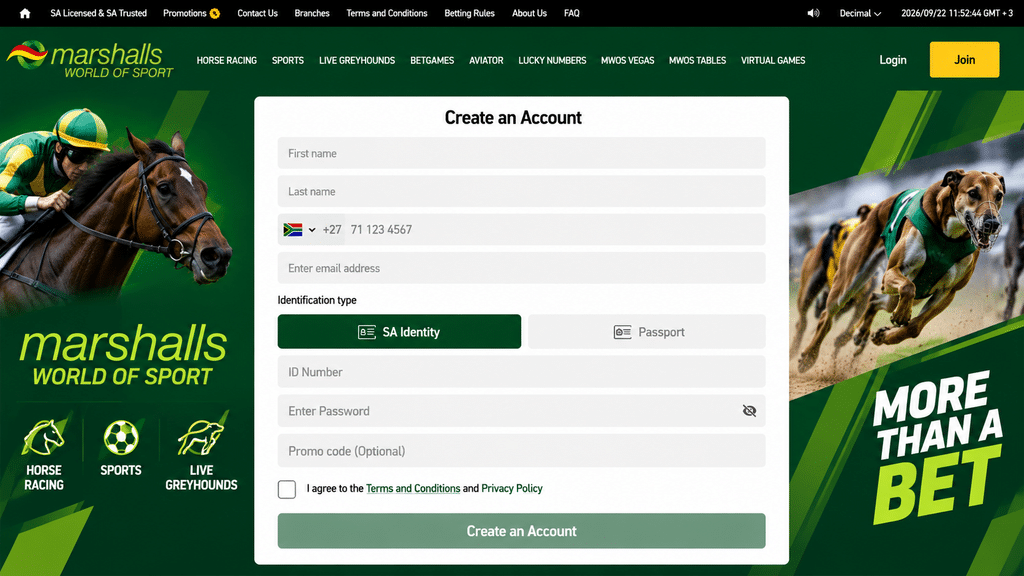Viewport: 1024px width, 576px height.
Task: Select the Sports soccer ball icon
Action: tap(121, 438)
